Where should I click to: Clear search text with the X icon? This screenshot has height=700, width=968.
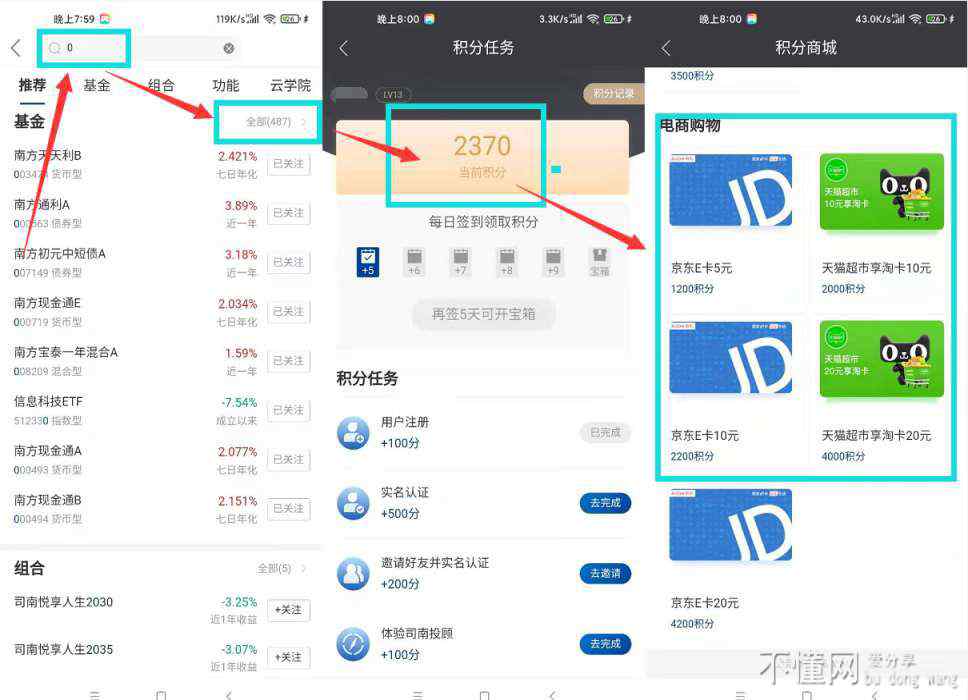click(228, 48)
